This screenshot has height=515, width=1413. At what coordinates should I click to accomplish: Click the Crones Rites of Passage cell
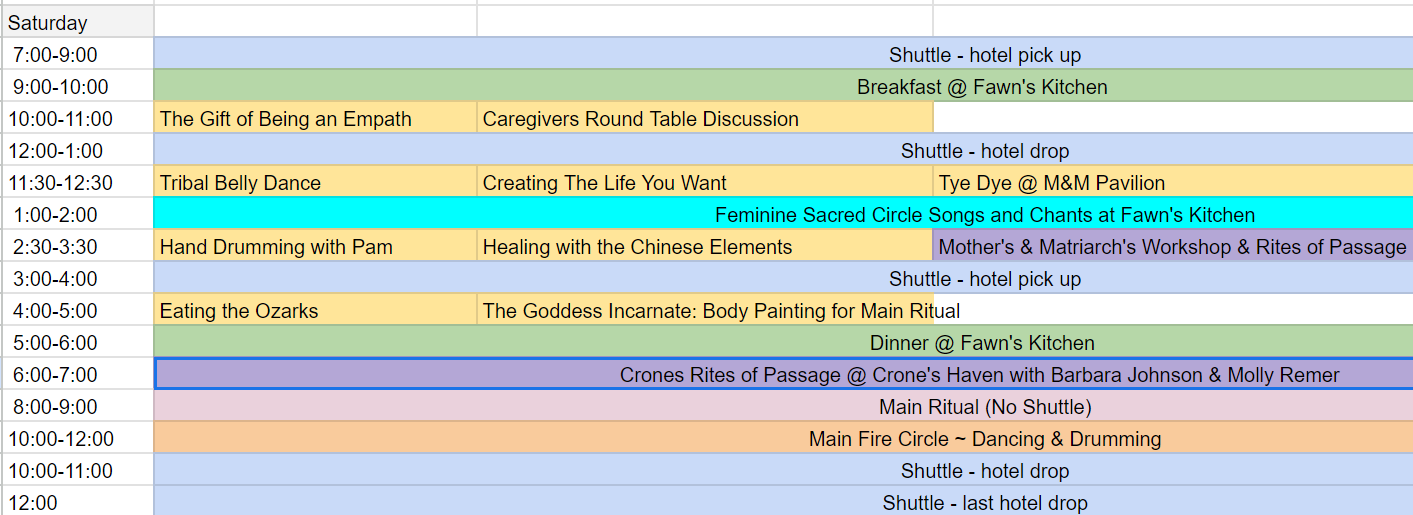[783, 374]
